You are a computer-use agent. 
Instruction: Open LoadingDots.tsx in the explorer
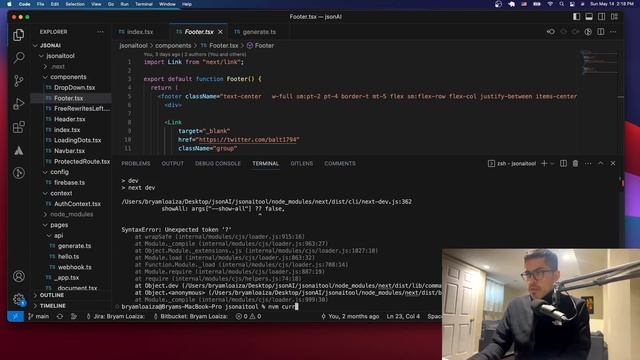click(77, 140)
